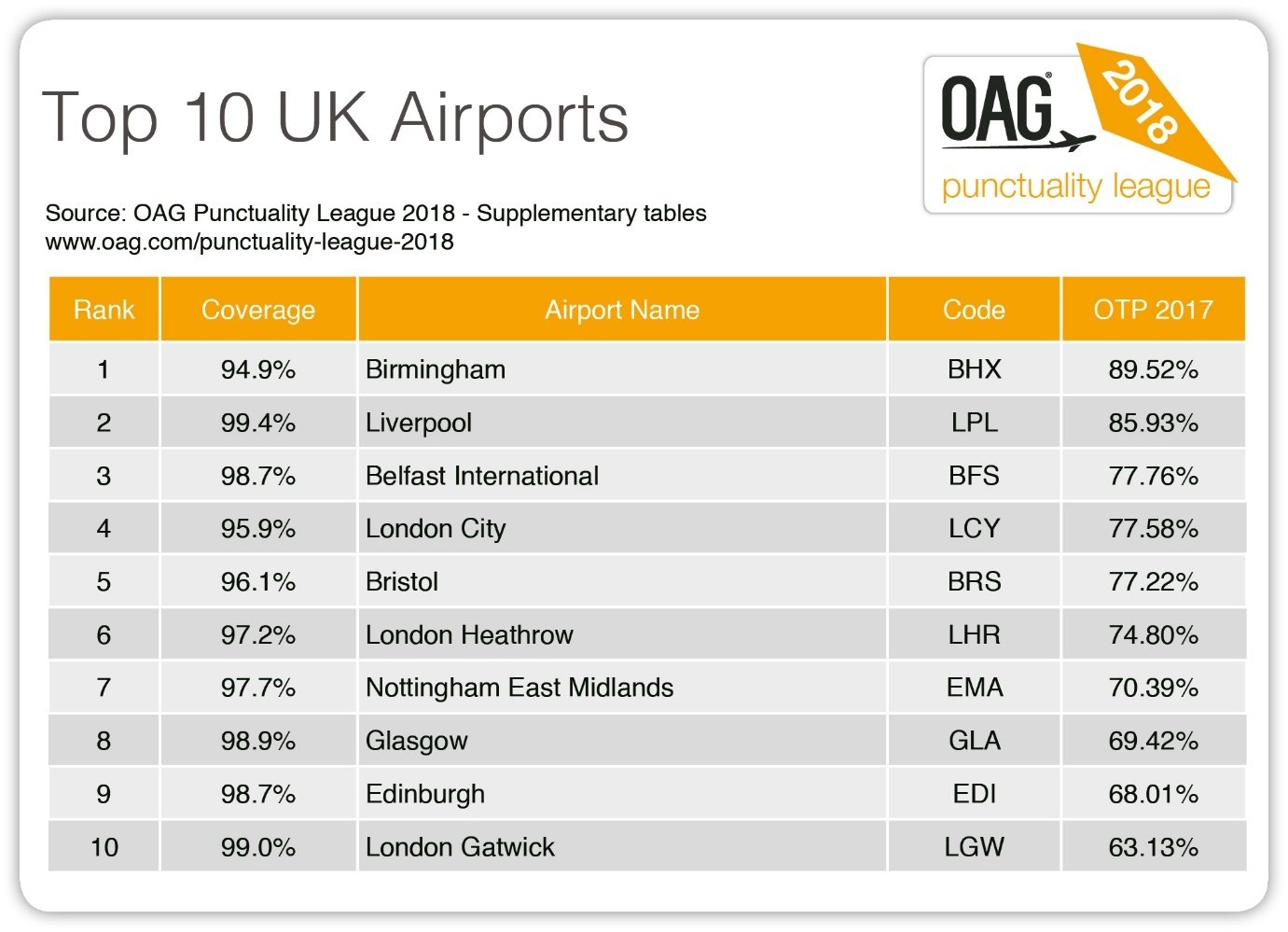Screen dimensions: 1288x932
Task: Select the Liverpool airport name cell
Action: (x=419, y=423)
